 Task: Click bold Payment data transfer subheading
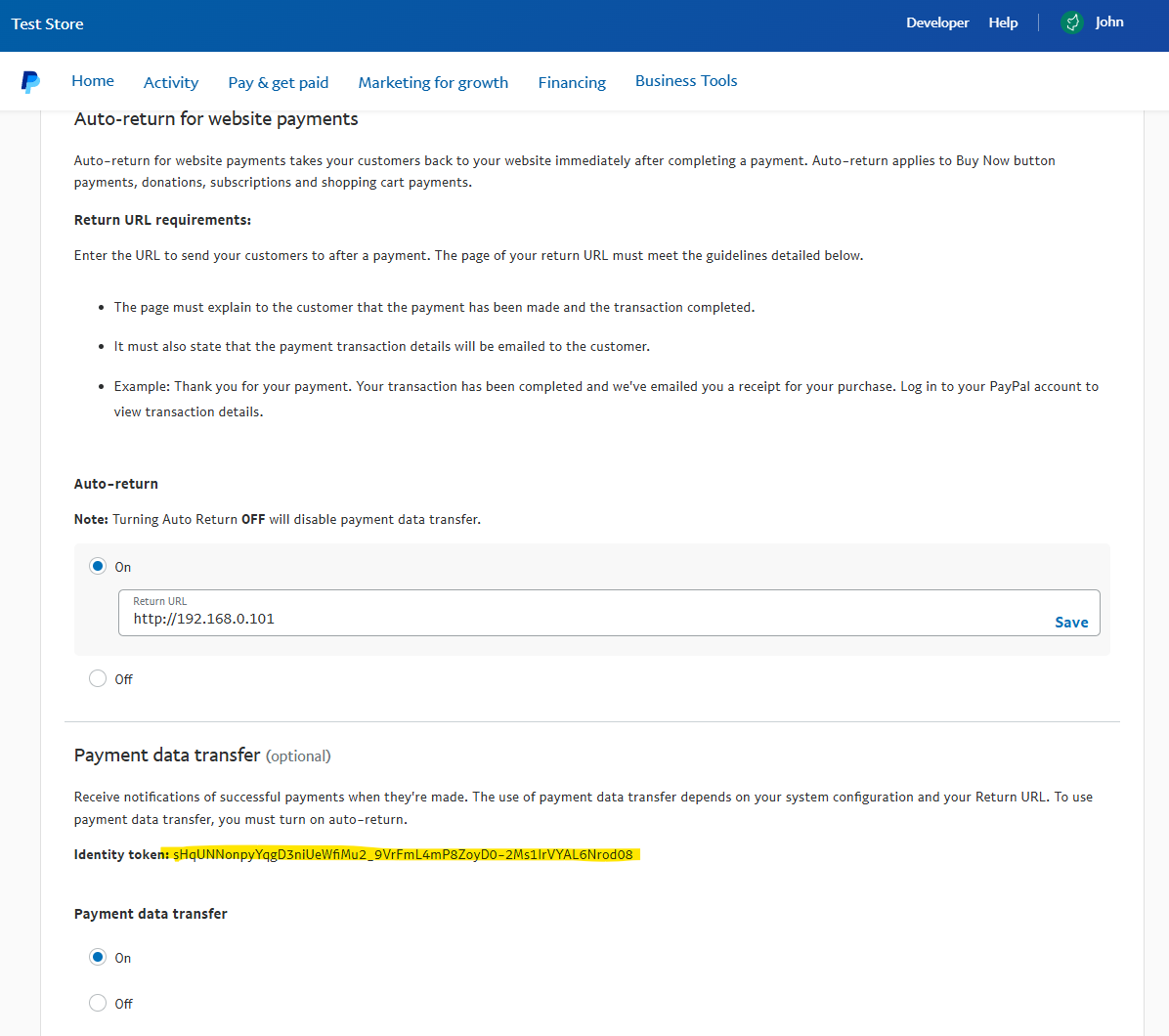(x=151, y=914)
